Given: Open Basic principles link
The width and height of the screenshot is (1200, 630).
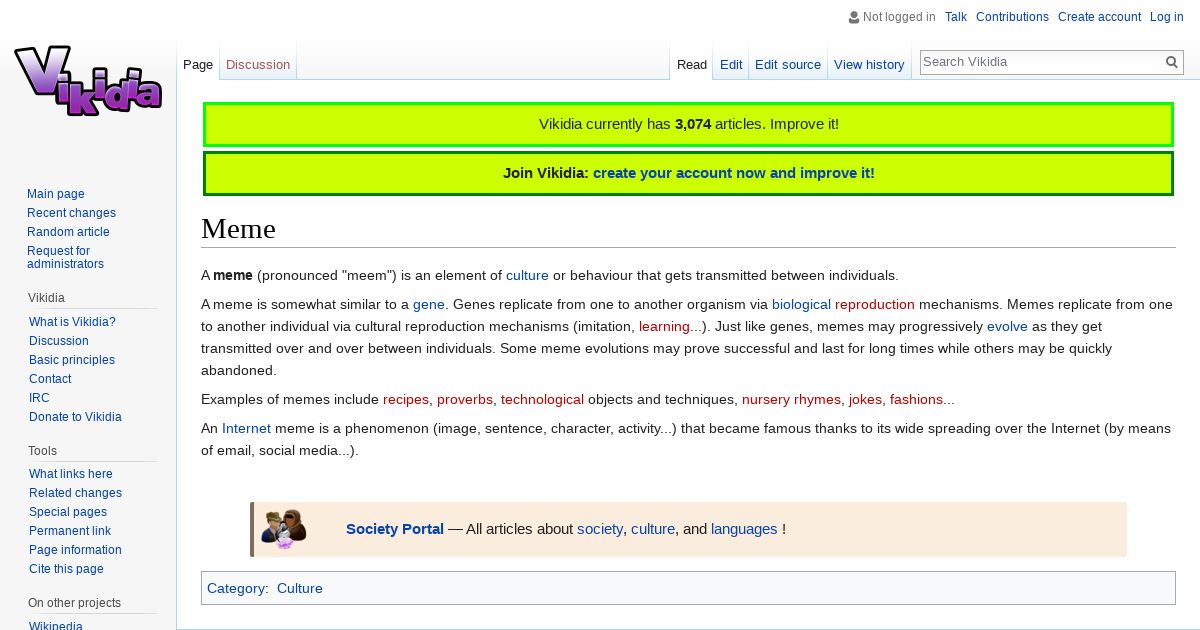Looking at the screenshot, I should click(x=72, y=360).
